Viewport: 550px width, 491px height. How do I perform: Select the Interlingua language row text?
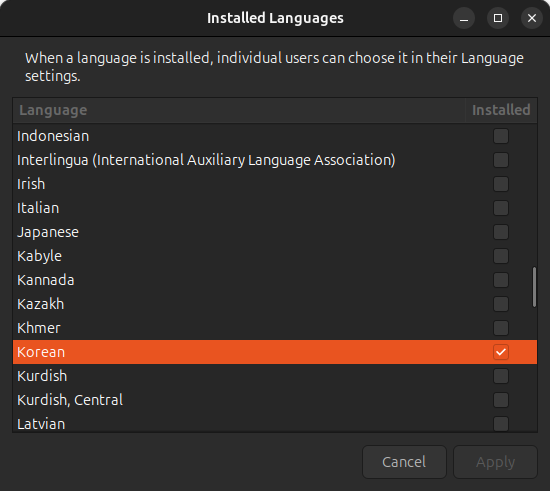coord(206,160)
